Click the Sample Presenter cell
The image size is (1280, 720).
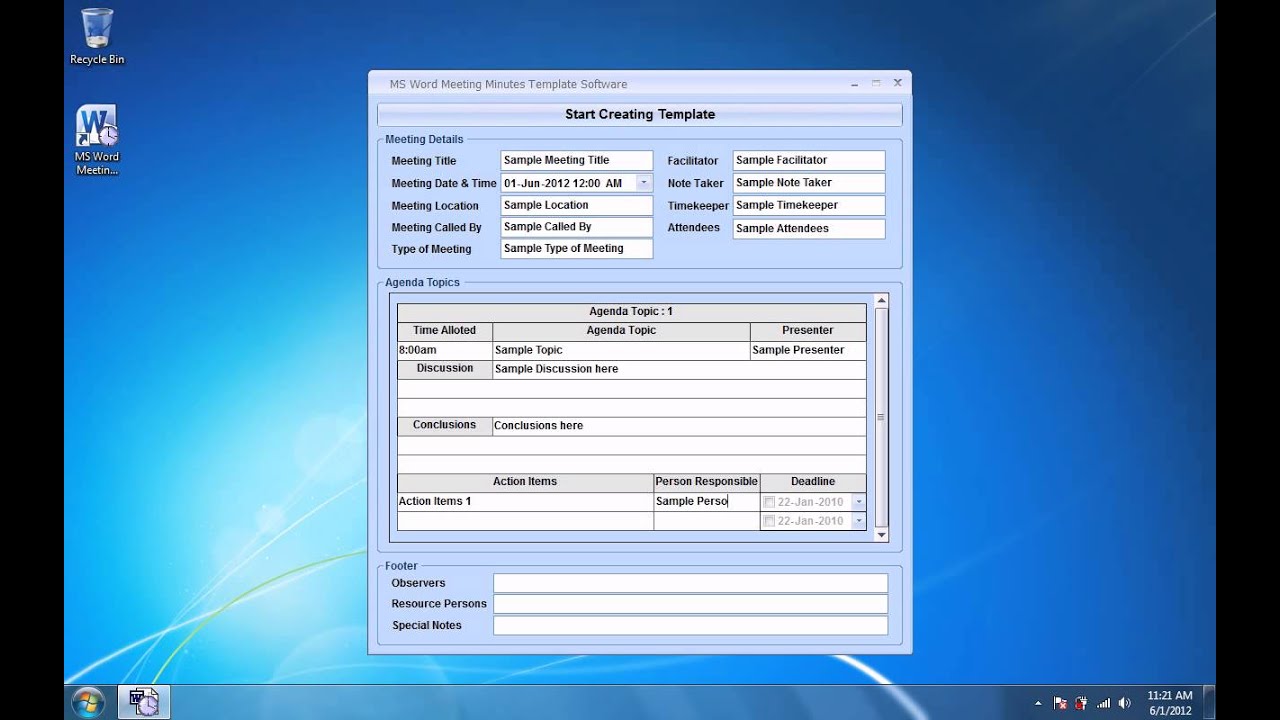coord(808,350)
